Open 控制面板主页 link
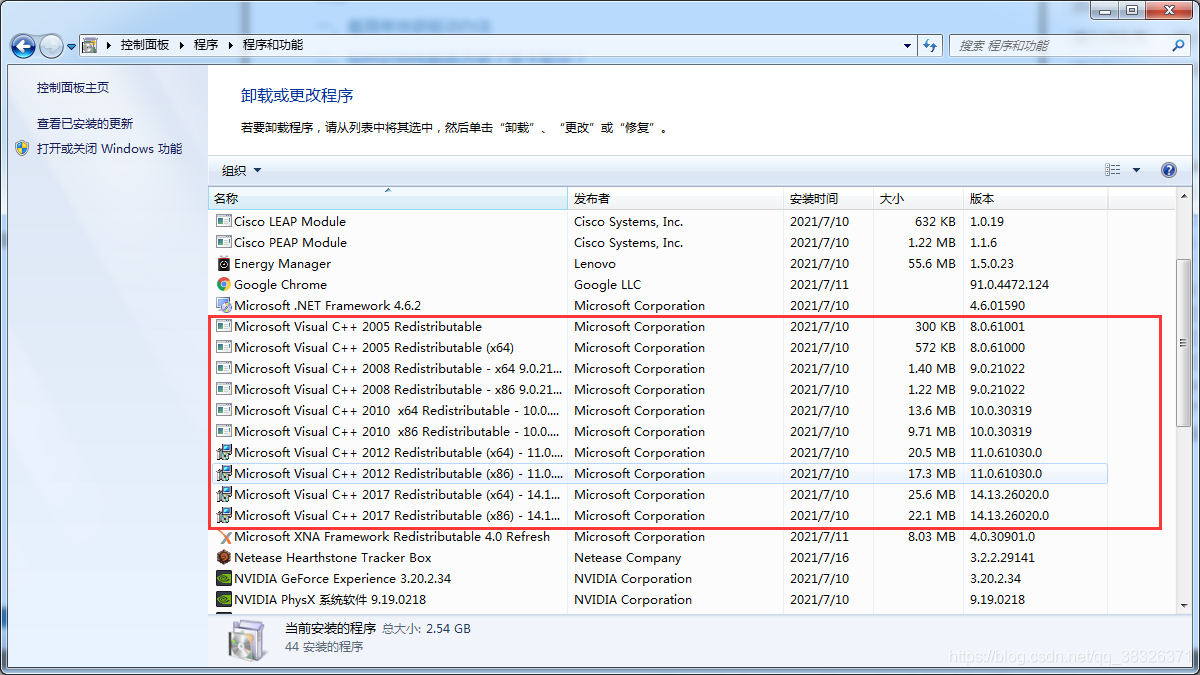This screenshot has height=675, width=1200. pyautogui.click(x=73, y=88)
